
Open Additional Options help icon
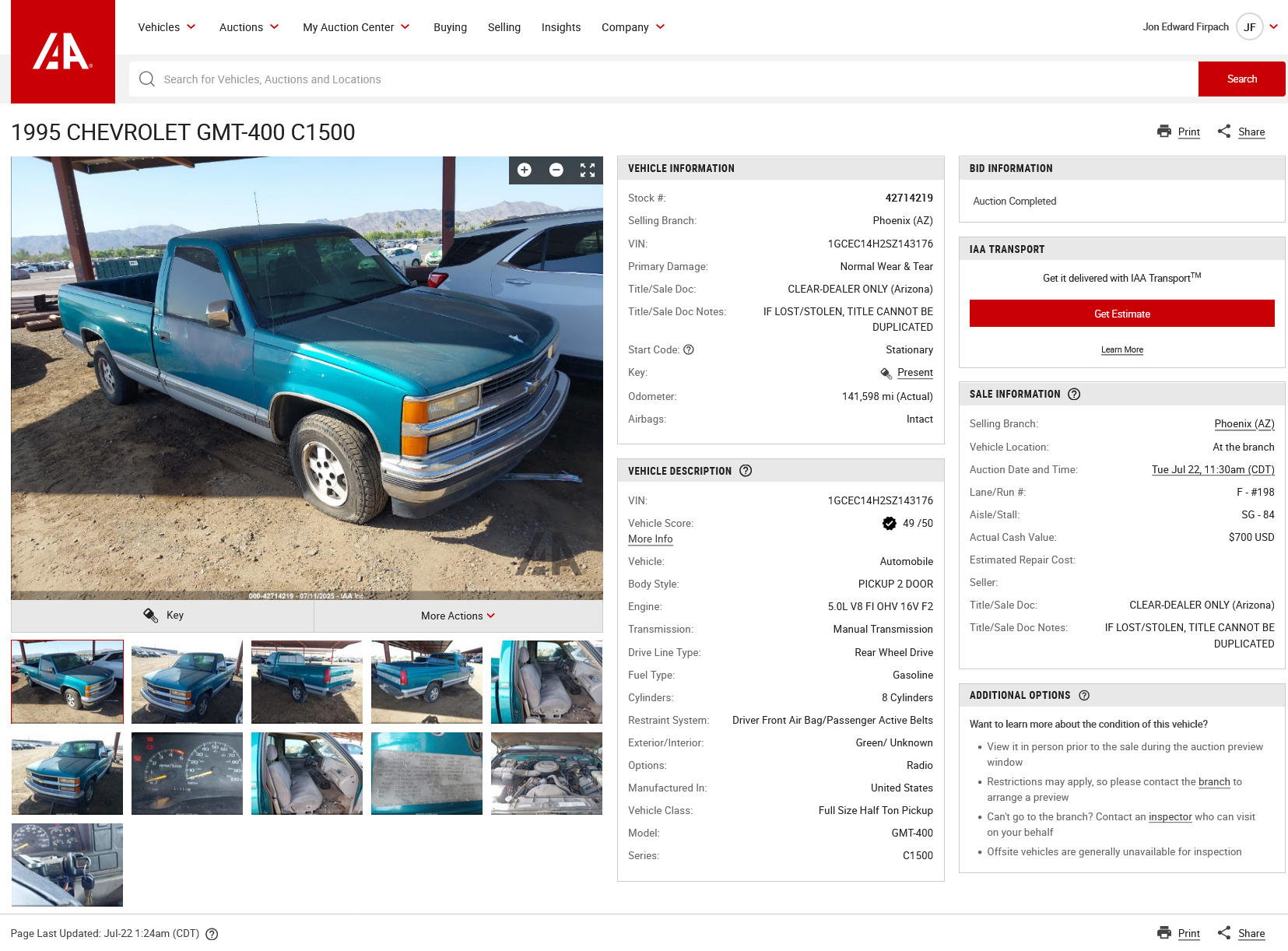coord(1084,696)
